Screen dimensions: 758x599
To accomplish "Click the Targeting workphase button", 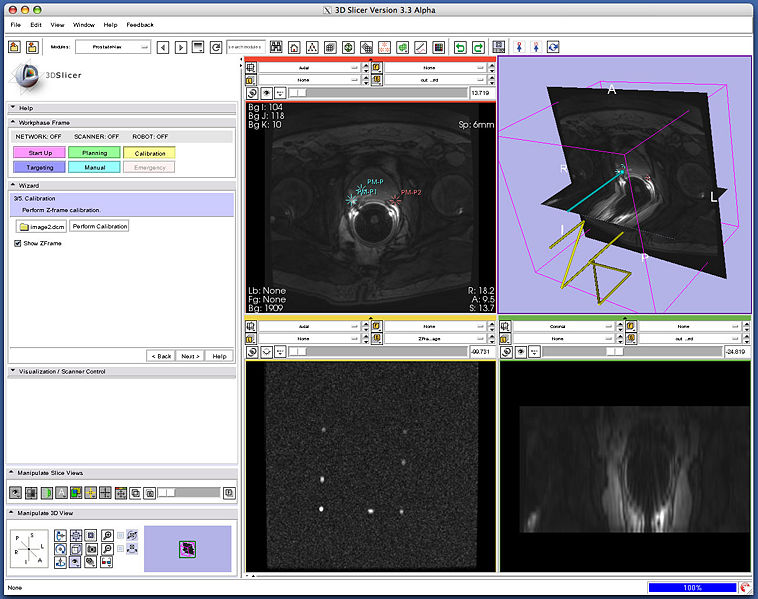I will coord(40,167).
